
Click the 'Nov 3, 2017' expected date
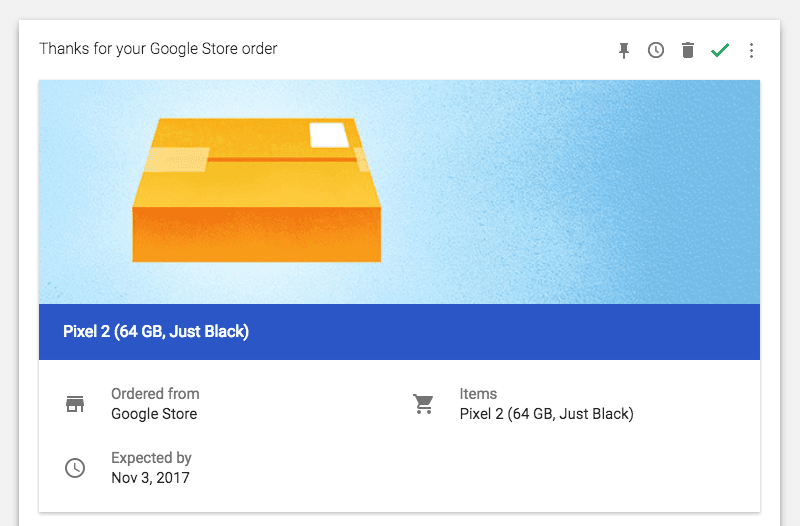(x=150, y=478)
